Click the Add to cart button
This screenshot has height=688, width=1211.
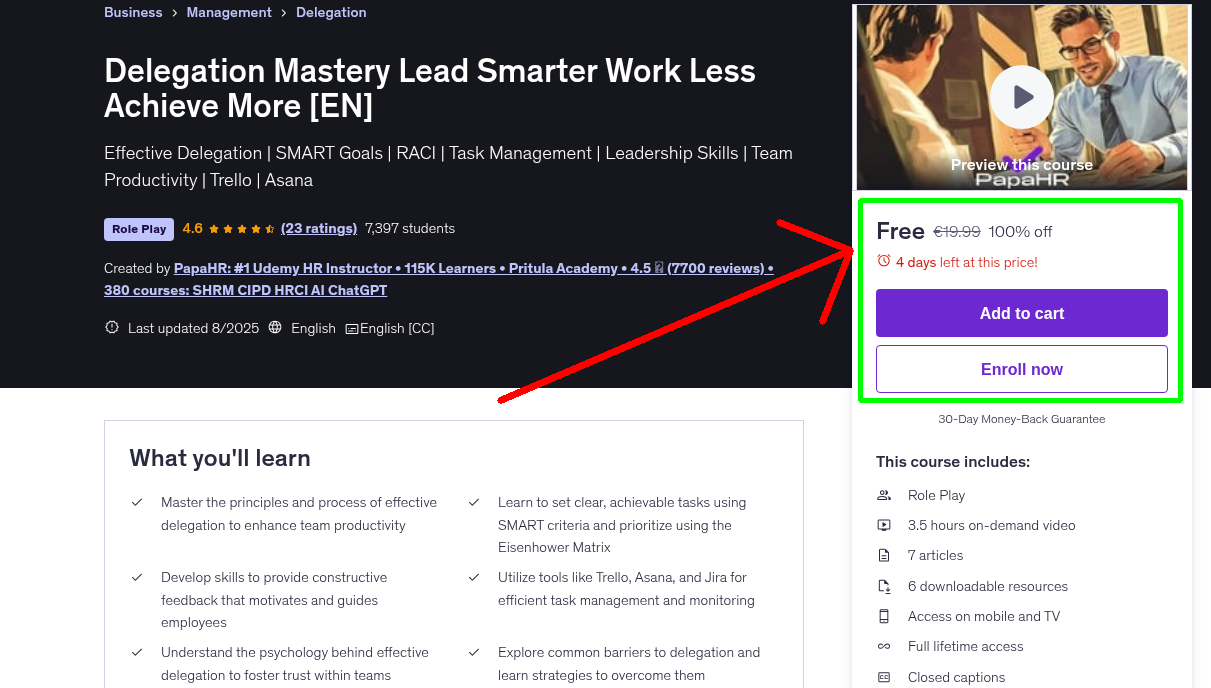pyautogui.click(x=1021, y=313)
